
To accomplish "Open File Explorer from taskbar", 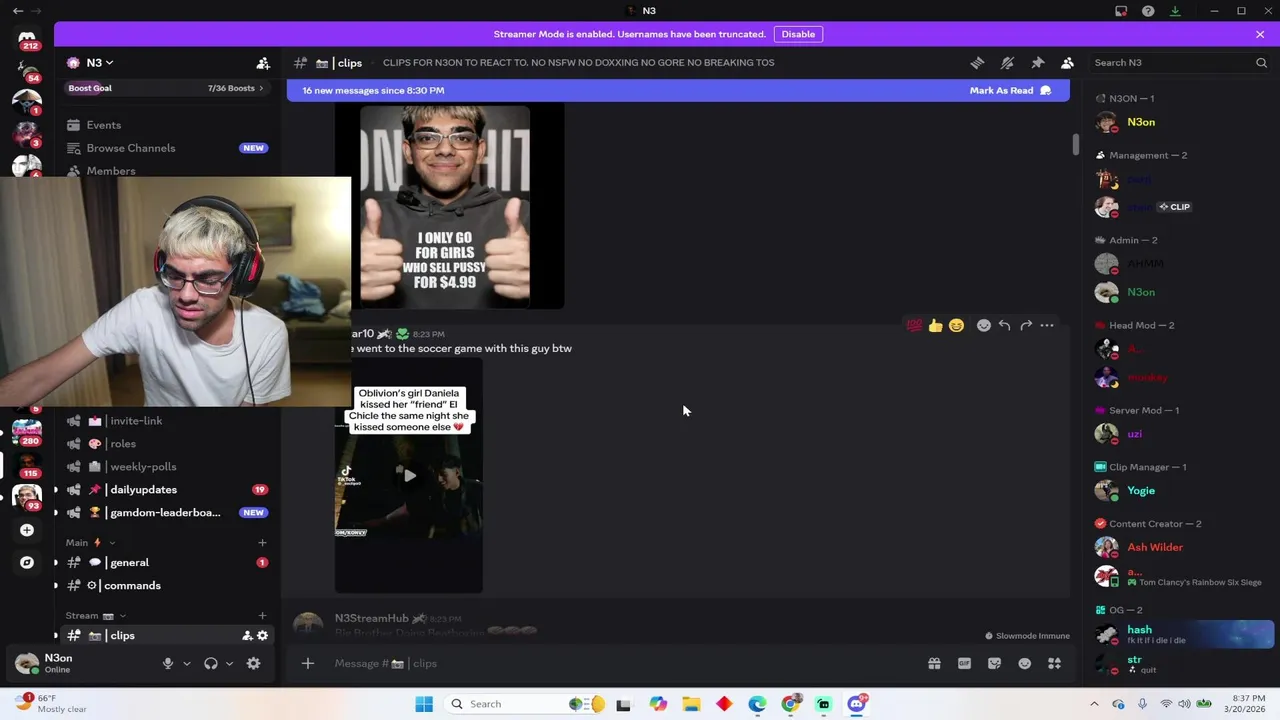I will (x=691, y=704).
